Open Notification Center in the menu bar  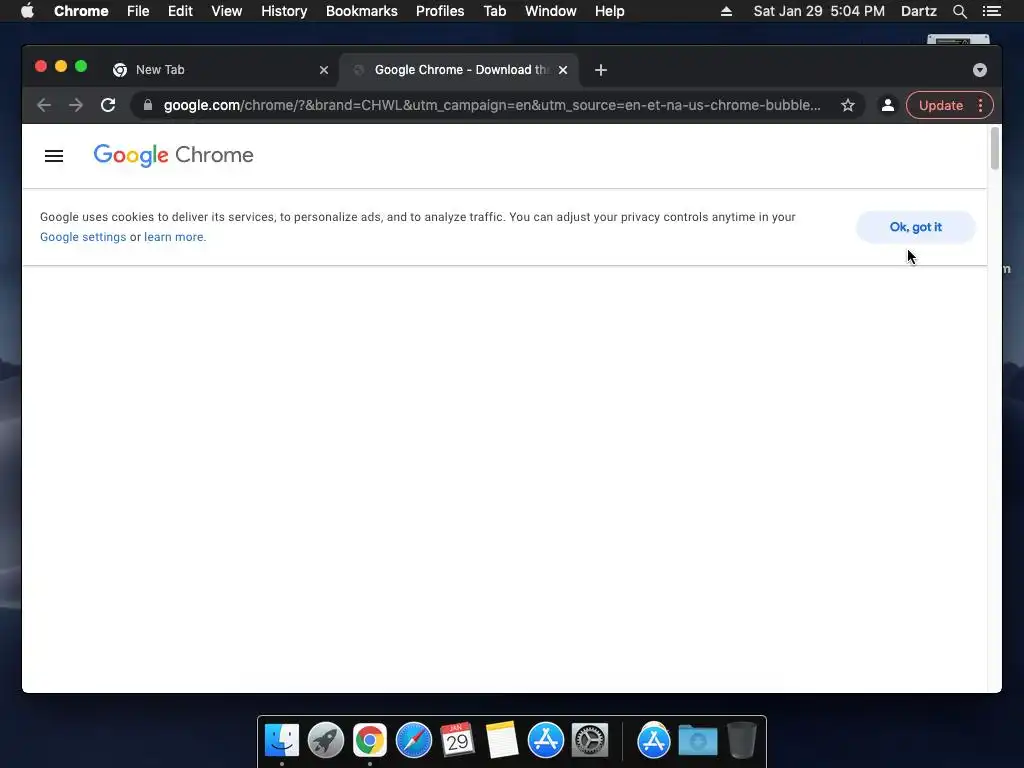991,11
